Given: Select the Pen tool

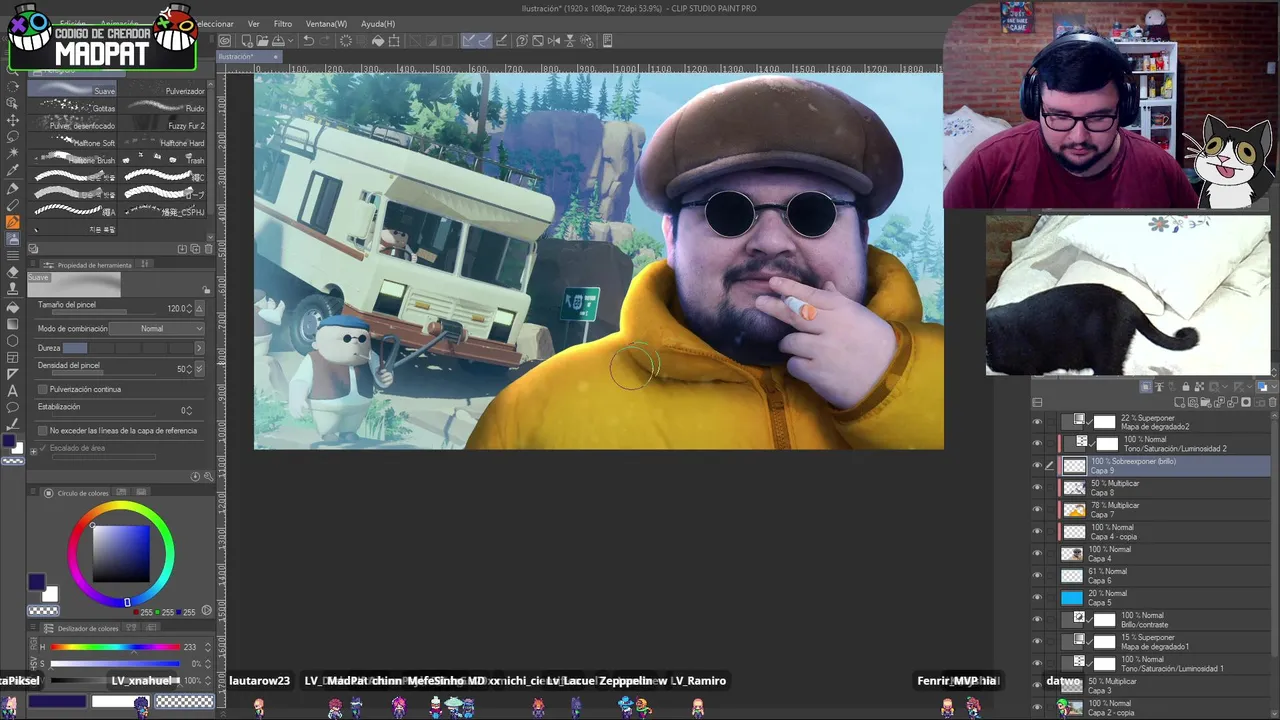Looking at the screenshot, I should 13,188.
